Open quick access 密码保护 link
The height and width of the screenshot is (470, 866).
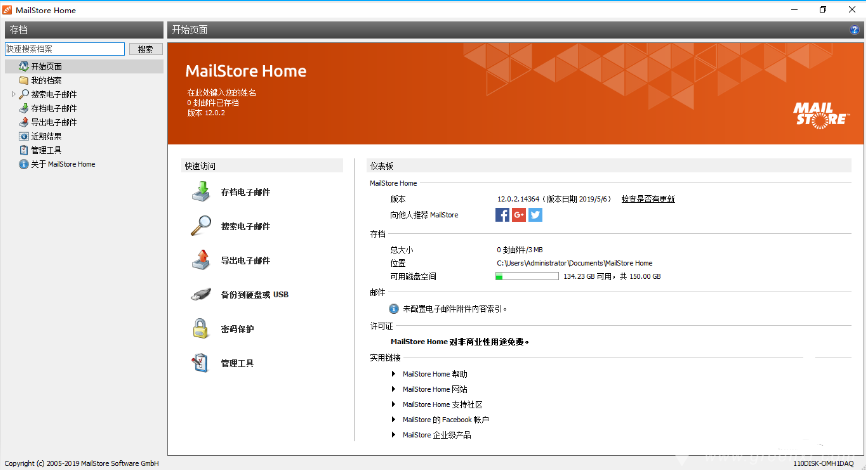(x=237, y=329)
